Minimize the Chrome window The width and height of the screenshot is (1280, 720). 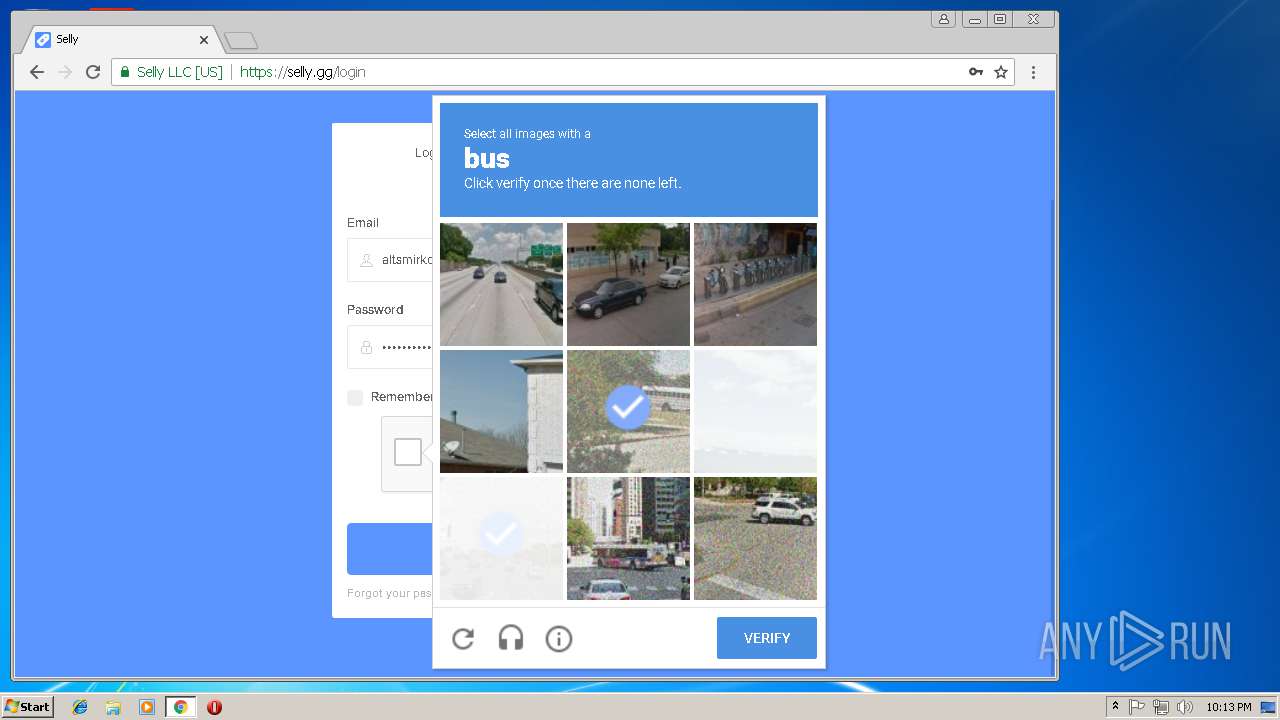974,19
